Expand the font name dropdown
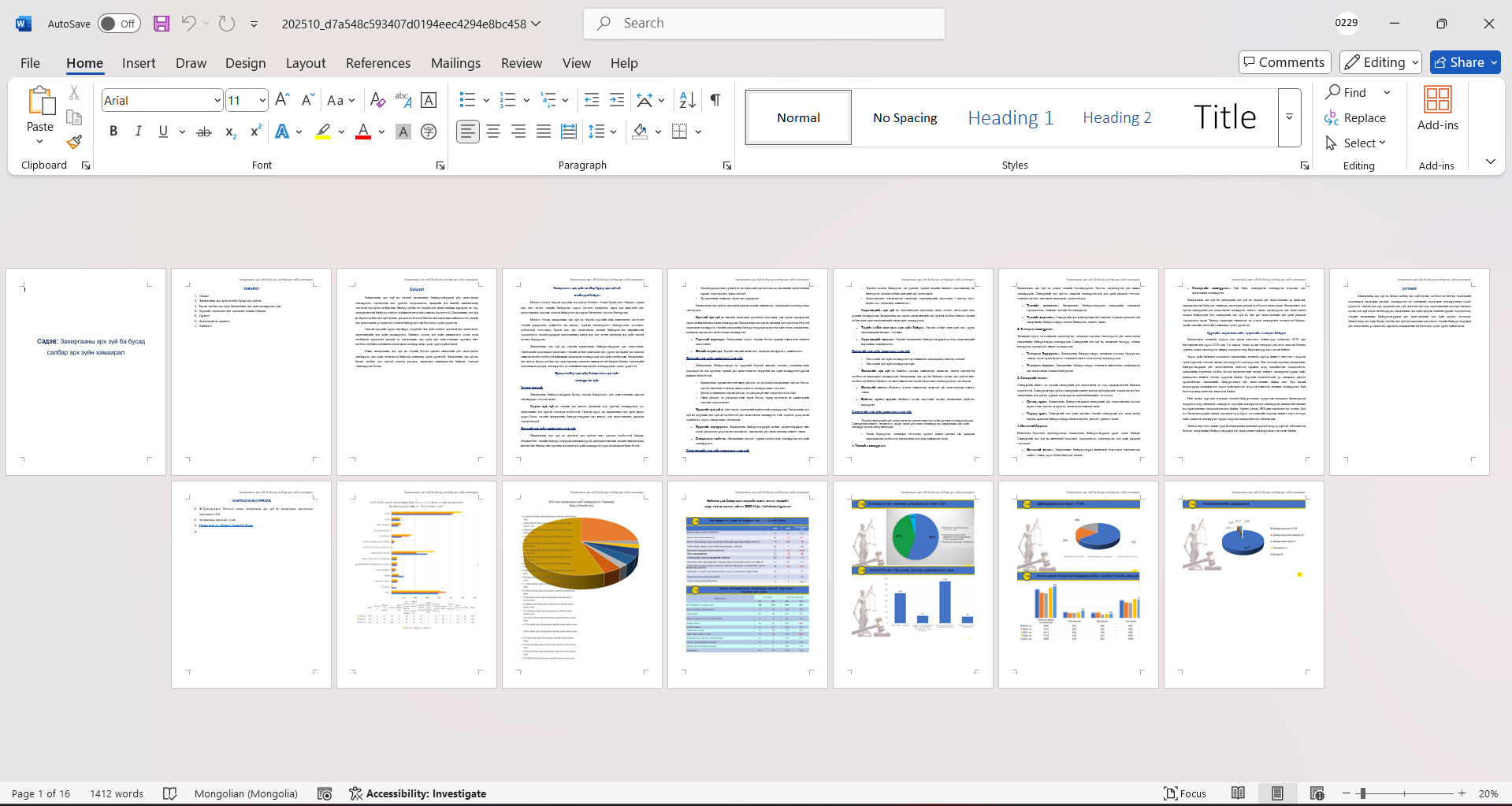Viewport: 1512px width, 806px height. tap(217, 100)
